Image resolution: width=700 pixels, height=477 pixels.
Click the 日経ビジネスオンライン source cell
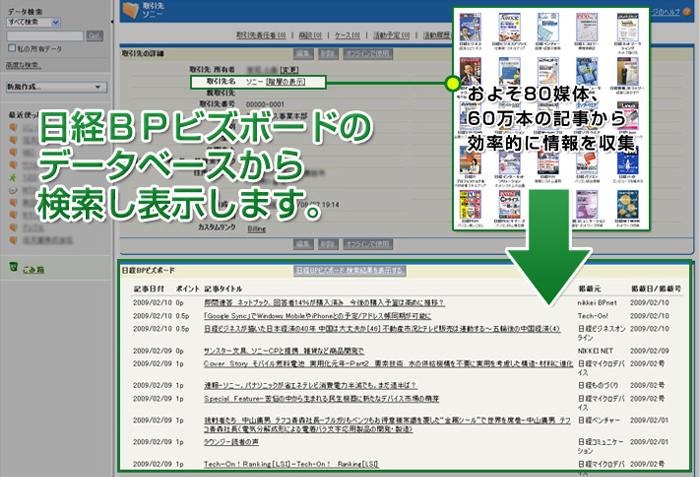coord(601,333)
